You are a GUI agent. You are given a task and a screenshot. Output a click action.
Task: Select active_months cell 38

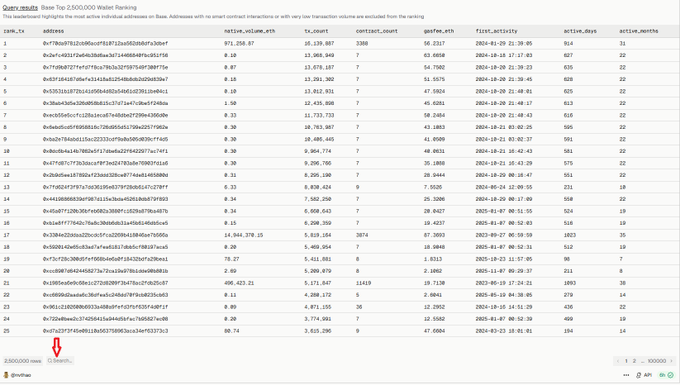pyautogui.click(x=622, y=283)
